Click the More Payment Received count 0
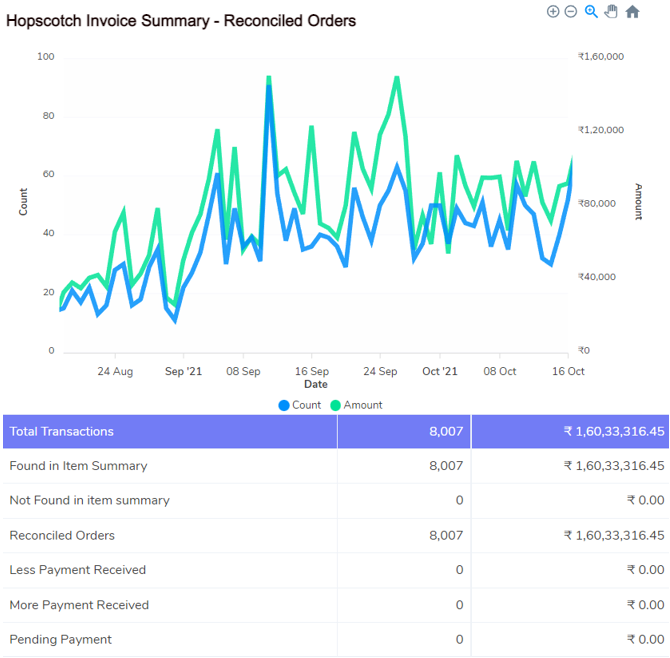The height and width of the screenshot is (658, 670). tap(459, 605)
